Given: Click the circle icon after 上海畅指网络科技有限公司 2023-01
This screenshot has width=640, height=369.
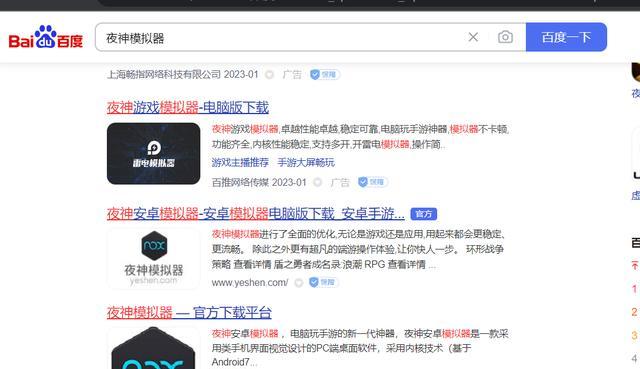Looking at the screenshot, I should [x=269, y=75].
